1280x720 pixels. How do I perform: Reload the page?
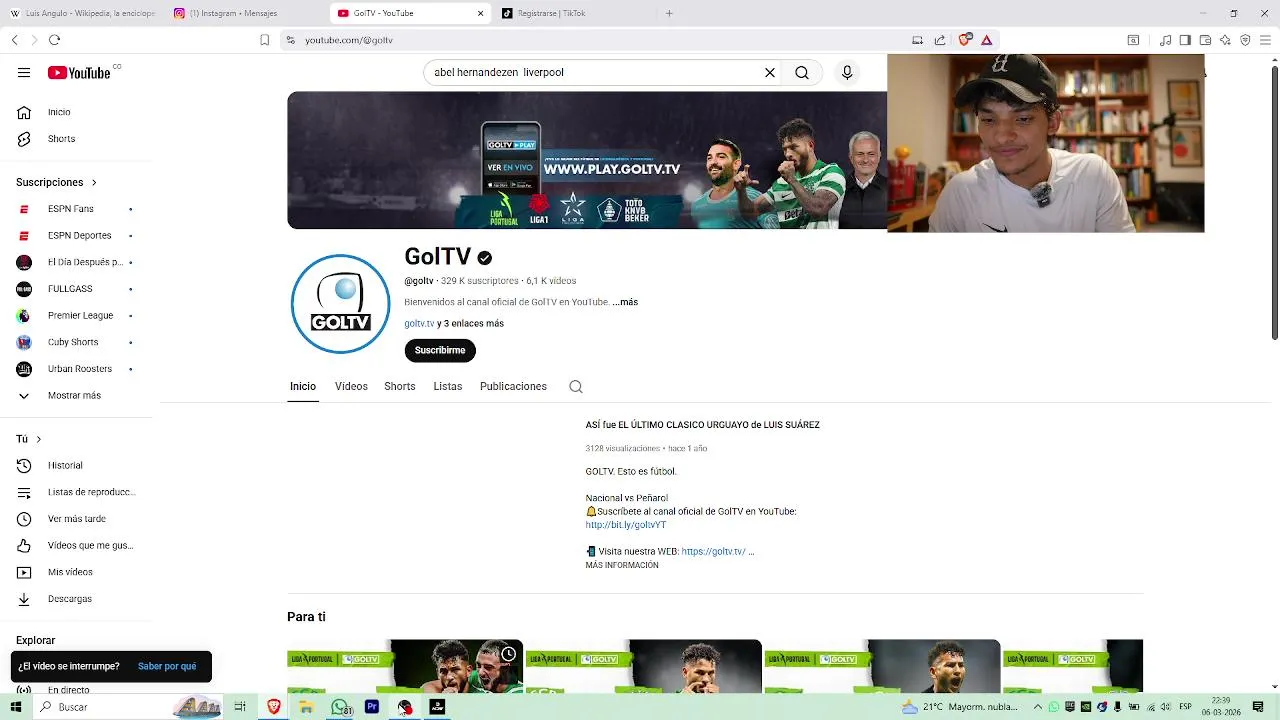coord(54,40)
